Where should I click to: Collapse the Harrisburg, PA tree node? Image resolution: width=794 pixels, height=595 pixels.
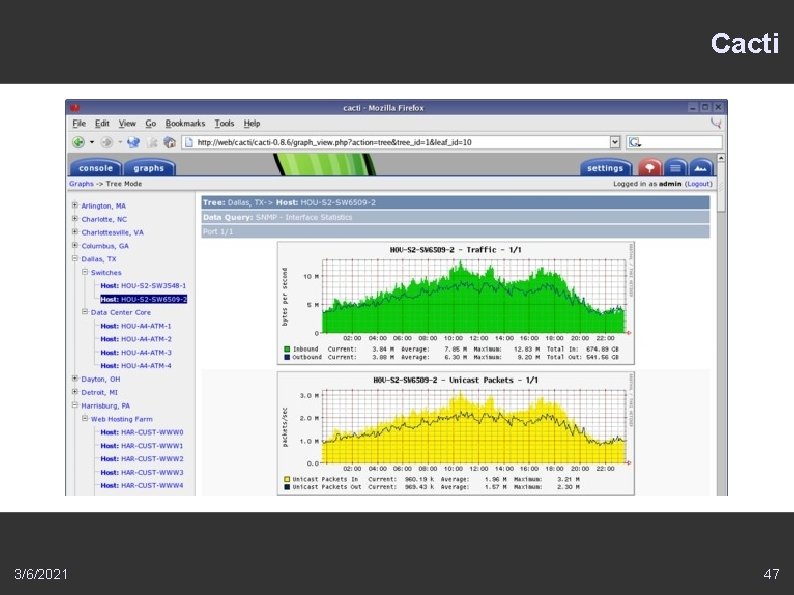click(x=75, y=405)
